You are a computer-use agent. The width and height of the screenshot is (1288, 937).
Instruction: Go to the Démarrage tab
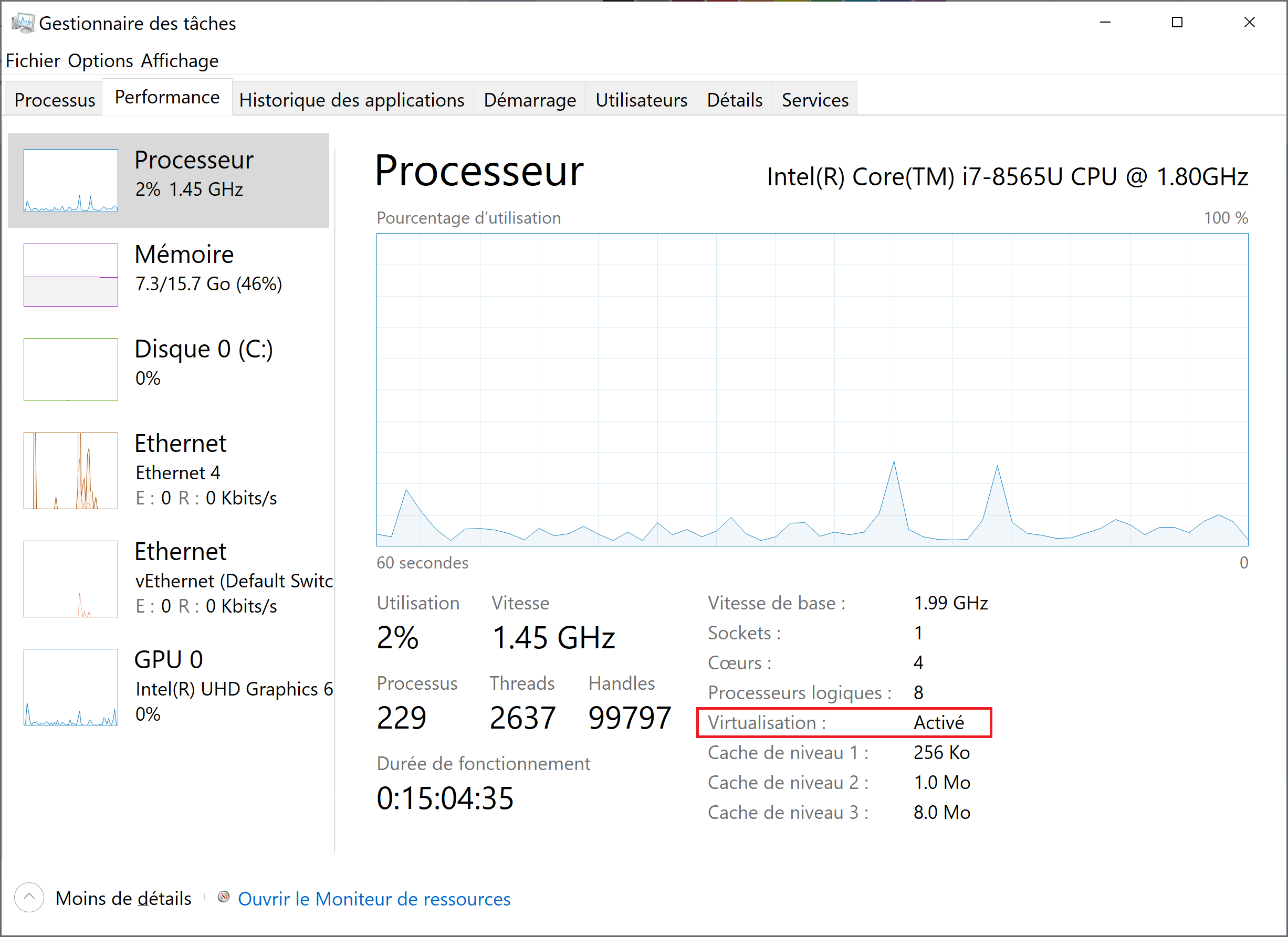(529, 100)
